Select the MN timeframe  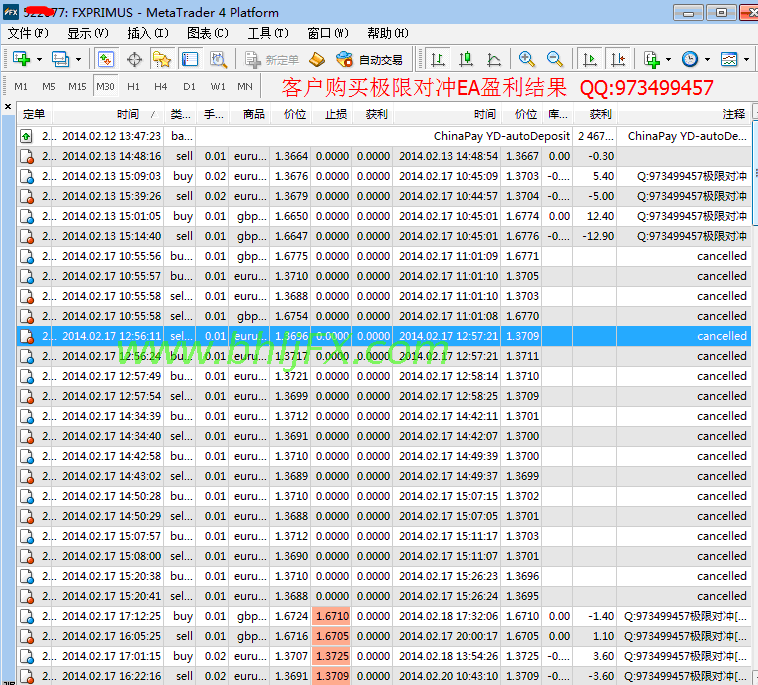coord(245,87)
